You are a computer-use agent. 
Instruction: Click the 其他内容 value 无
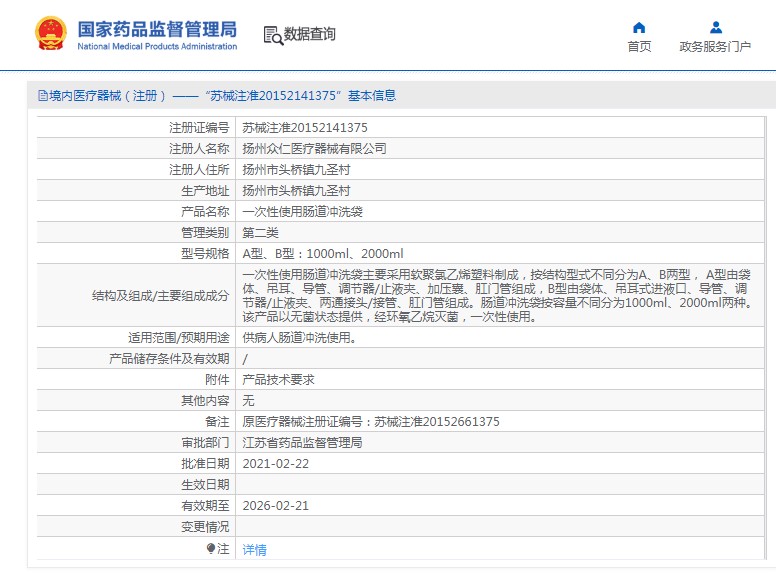pyautogui.click(x=248, y=400)
